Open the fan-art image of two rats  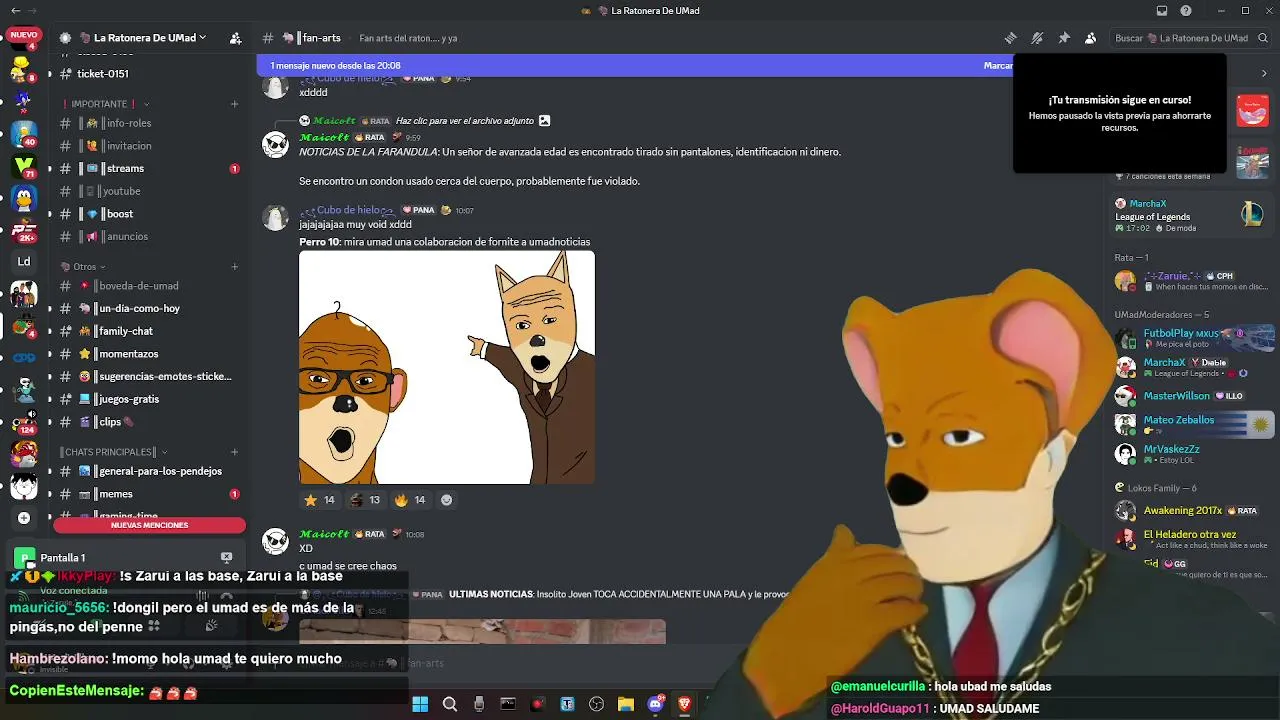[x=447, y=367]
